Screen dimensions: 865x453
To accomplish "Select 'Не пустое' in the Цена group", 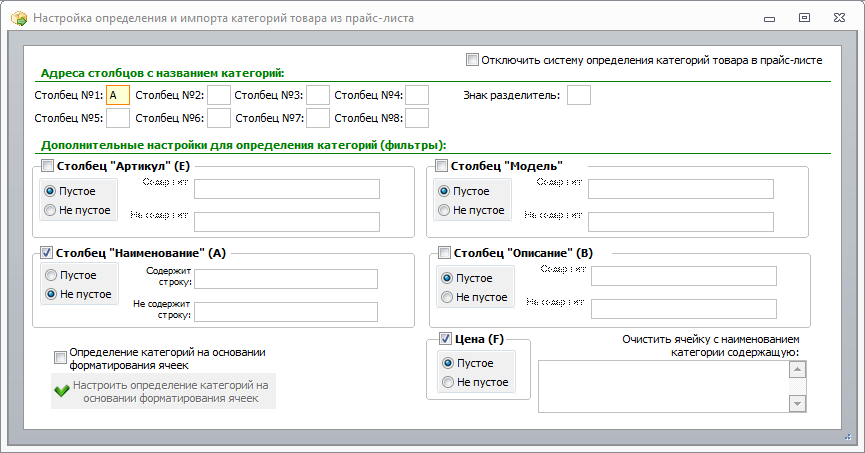I will tap(448, 382).
